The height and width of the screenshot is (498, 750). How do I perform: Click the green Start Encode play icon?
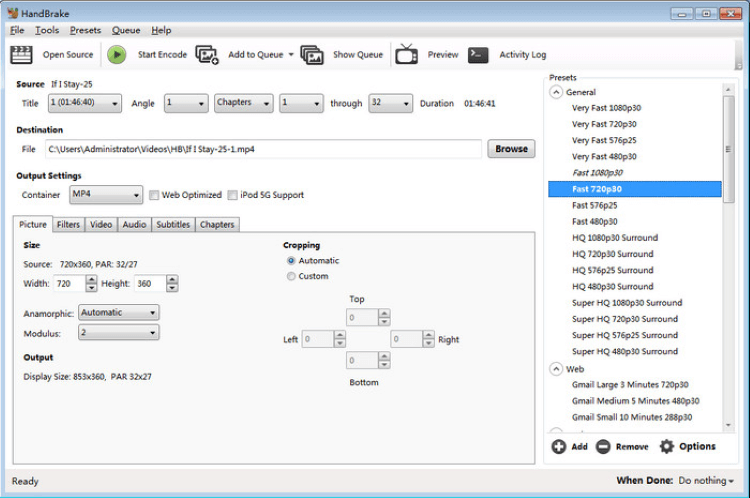[x=116, y=55]
